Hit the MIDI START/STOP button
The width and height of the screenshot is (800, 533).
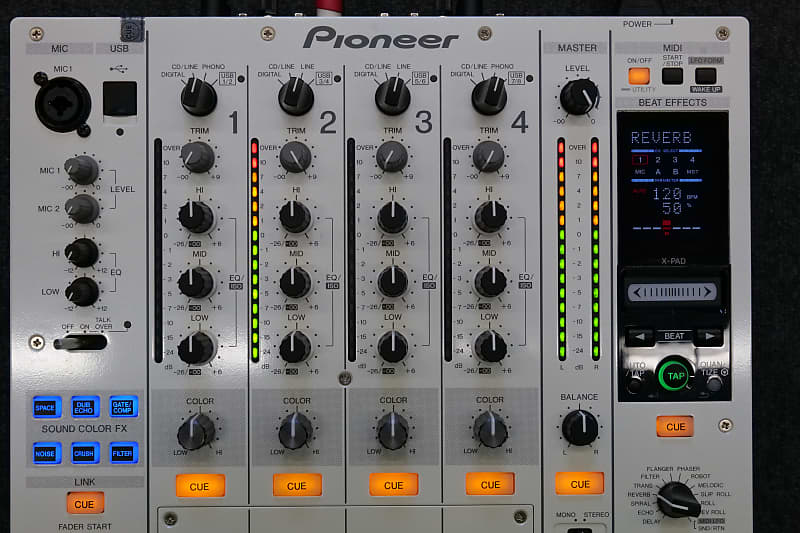click(x=672, y=76)
